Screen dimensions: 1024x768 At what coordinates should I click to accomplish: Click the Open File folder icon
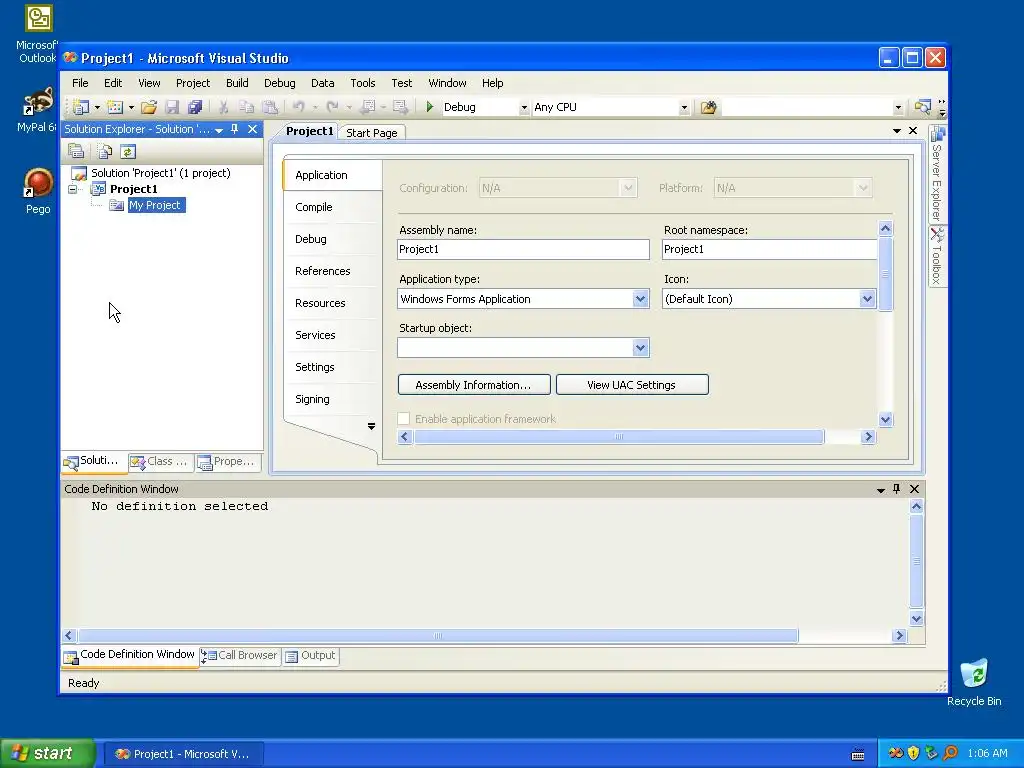coord(149,107)
